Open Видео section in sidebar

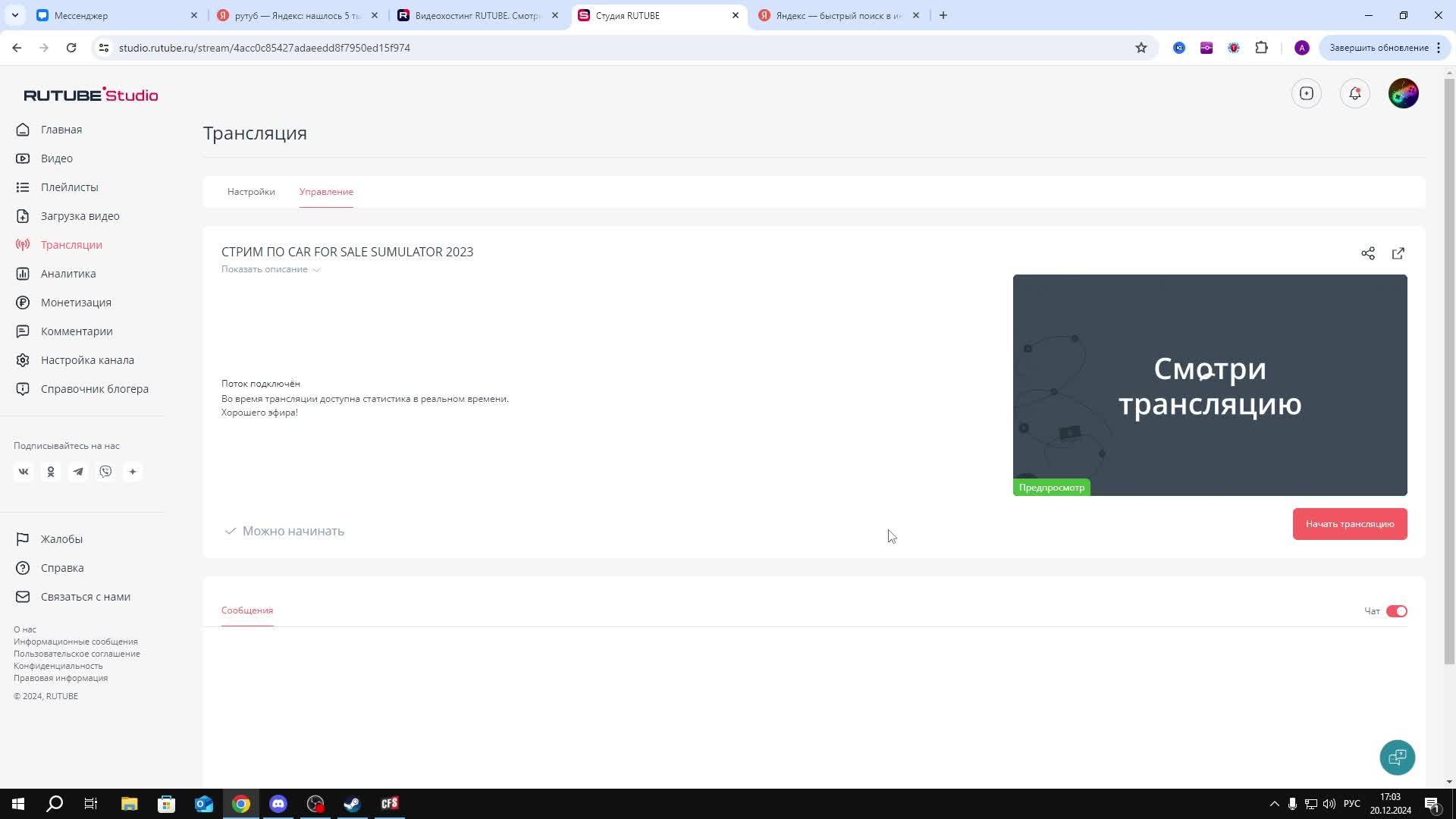tap(56, 158)
